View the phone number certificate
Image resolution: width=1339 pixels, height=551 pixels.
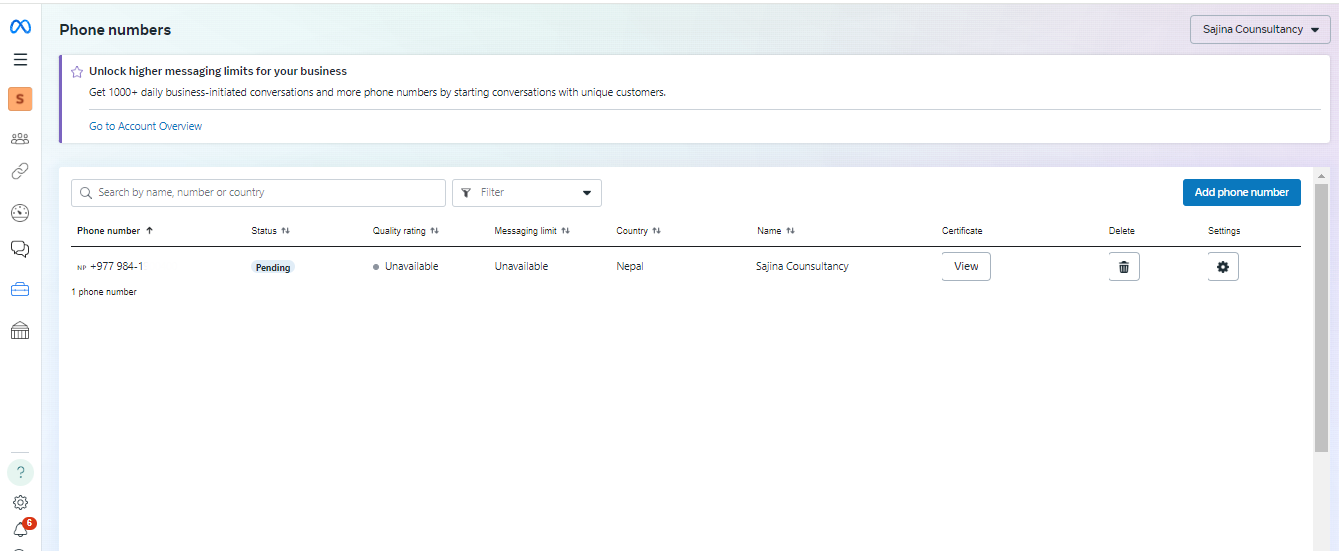pyautogui.click(x=965, y=267)
